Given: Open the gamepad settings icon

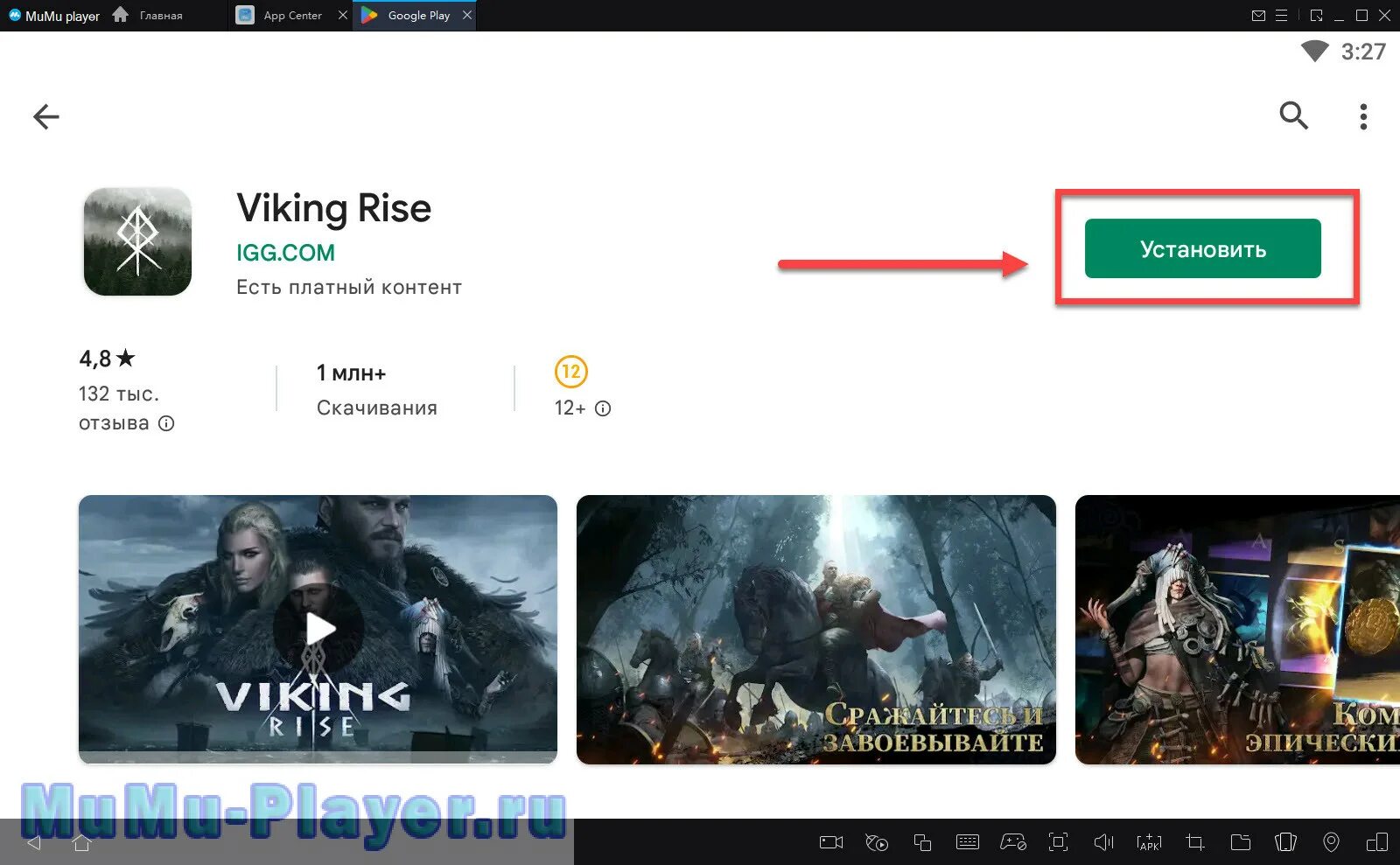Looking at the screenshot, I should [x=1013, y=842].
